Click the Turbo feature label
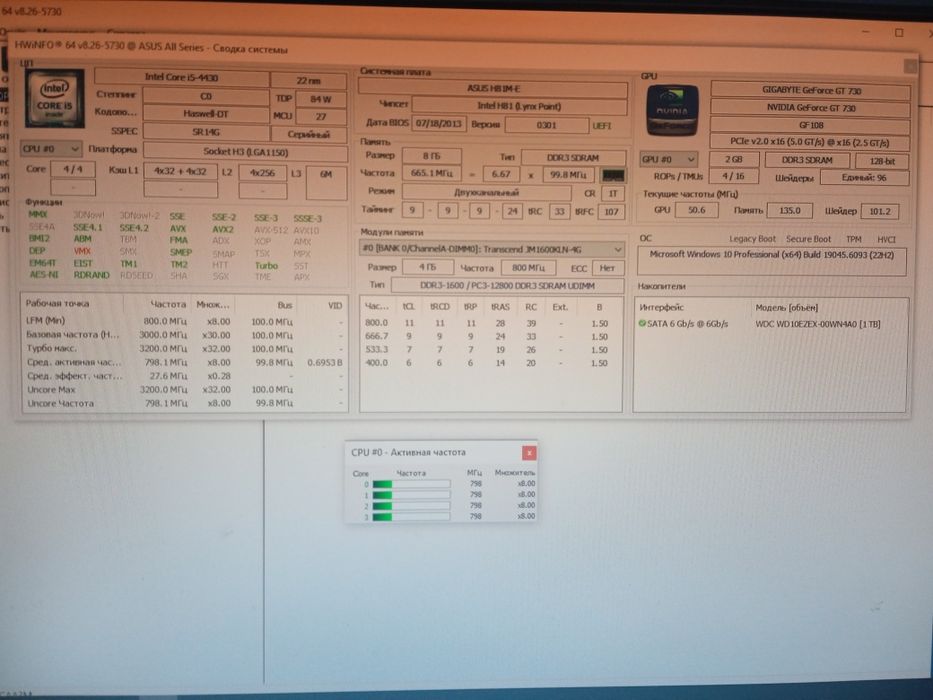The width and height of the screenshot is (933, 700). point(266,265)
